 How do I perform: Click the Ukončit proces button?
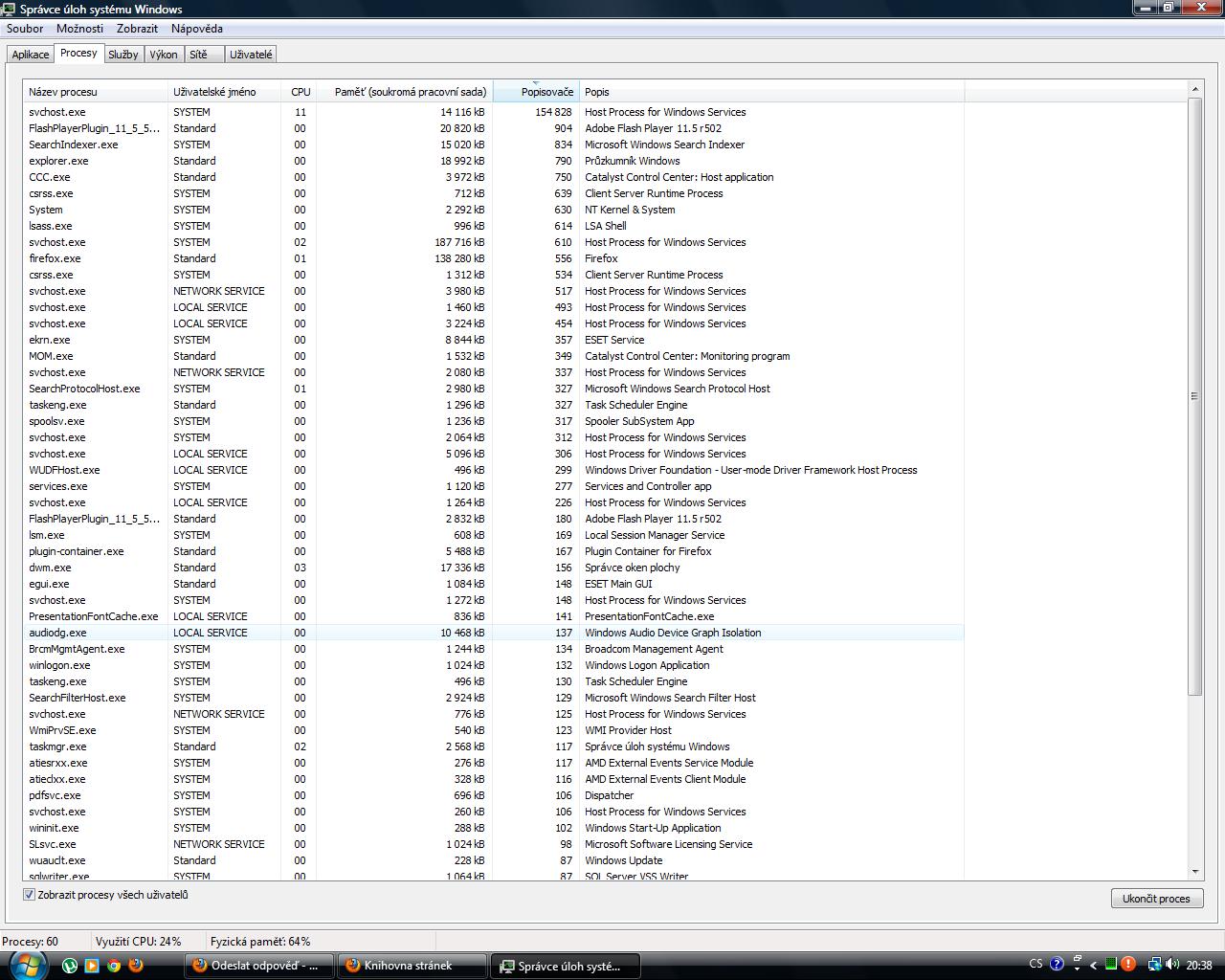1156,899
